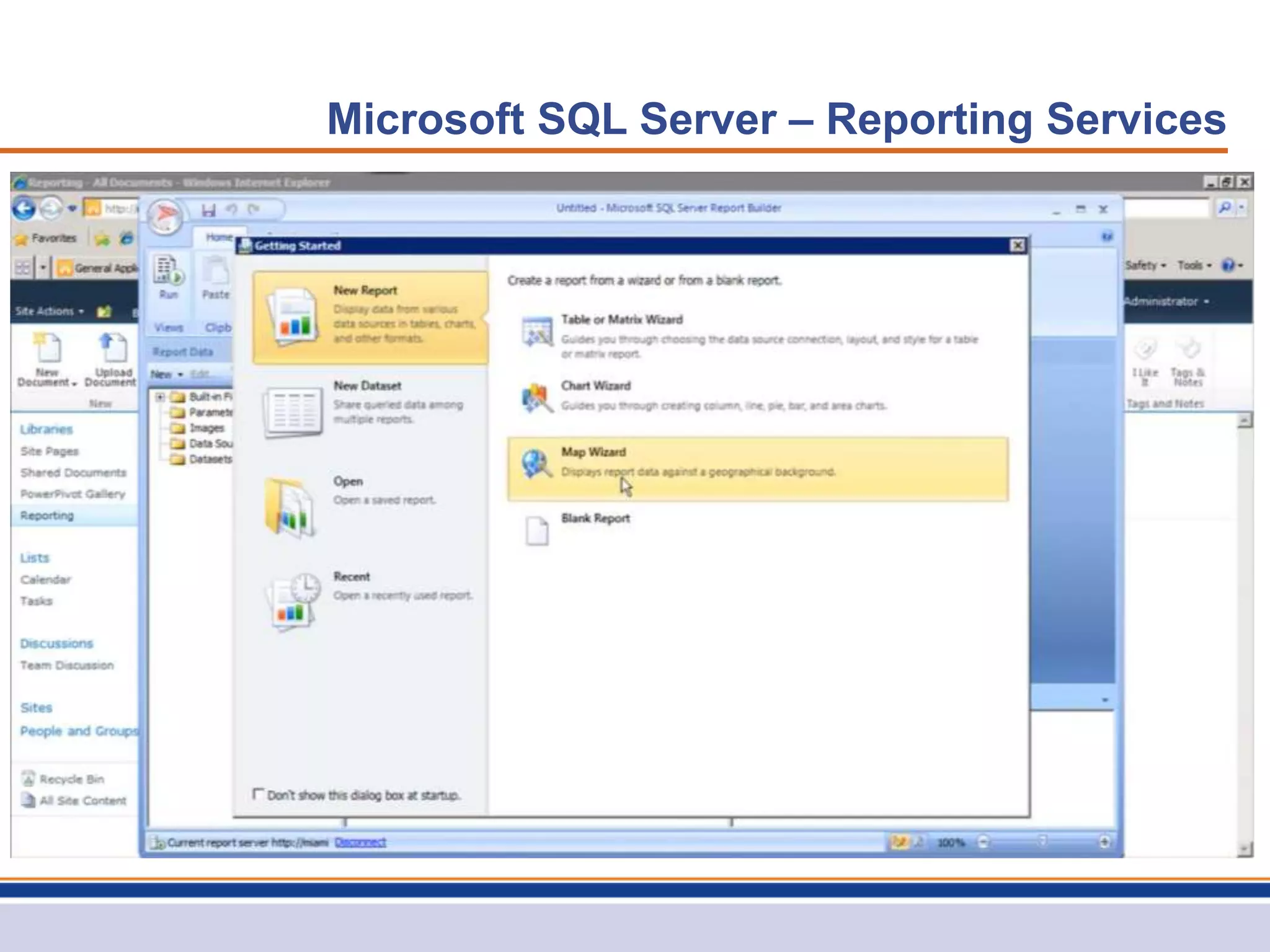
Task: Click the Report Builder help icon
Action: [x=1107, y=236]
